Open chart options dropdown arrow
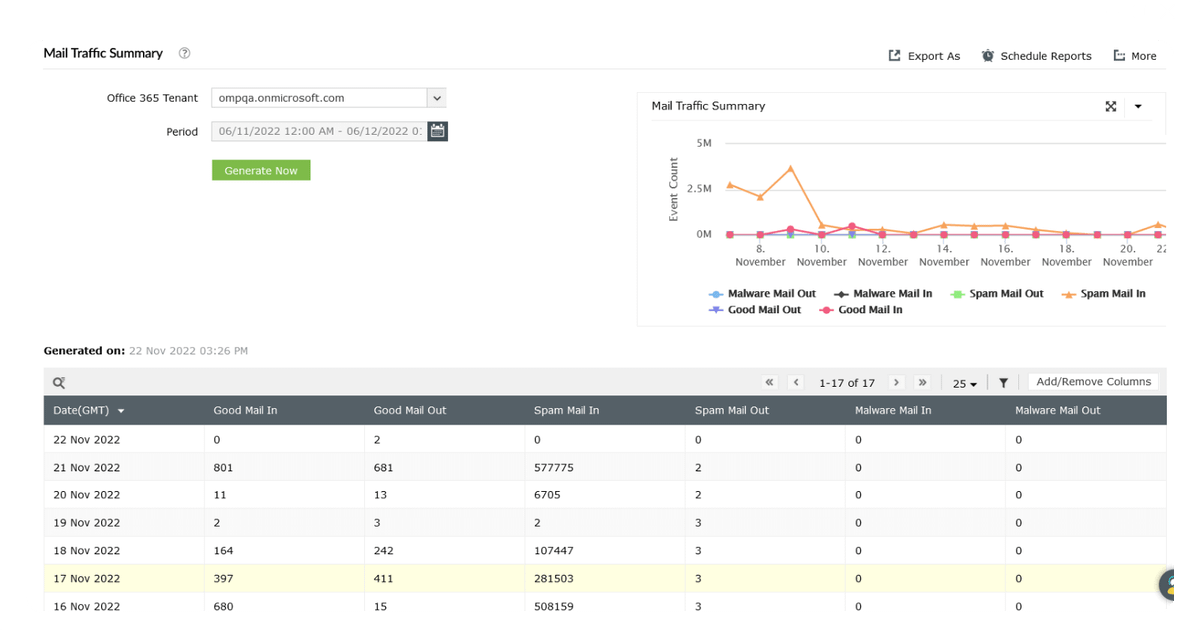The height and width of the screenshot is (630, 1200). 1138,106
